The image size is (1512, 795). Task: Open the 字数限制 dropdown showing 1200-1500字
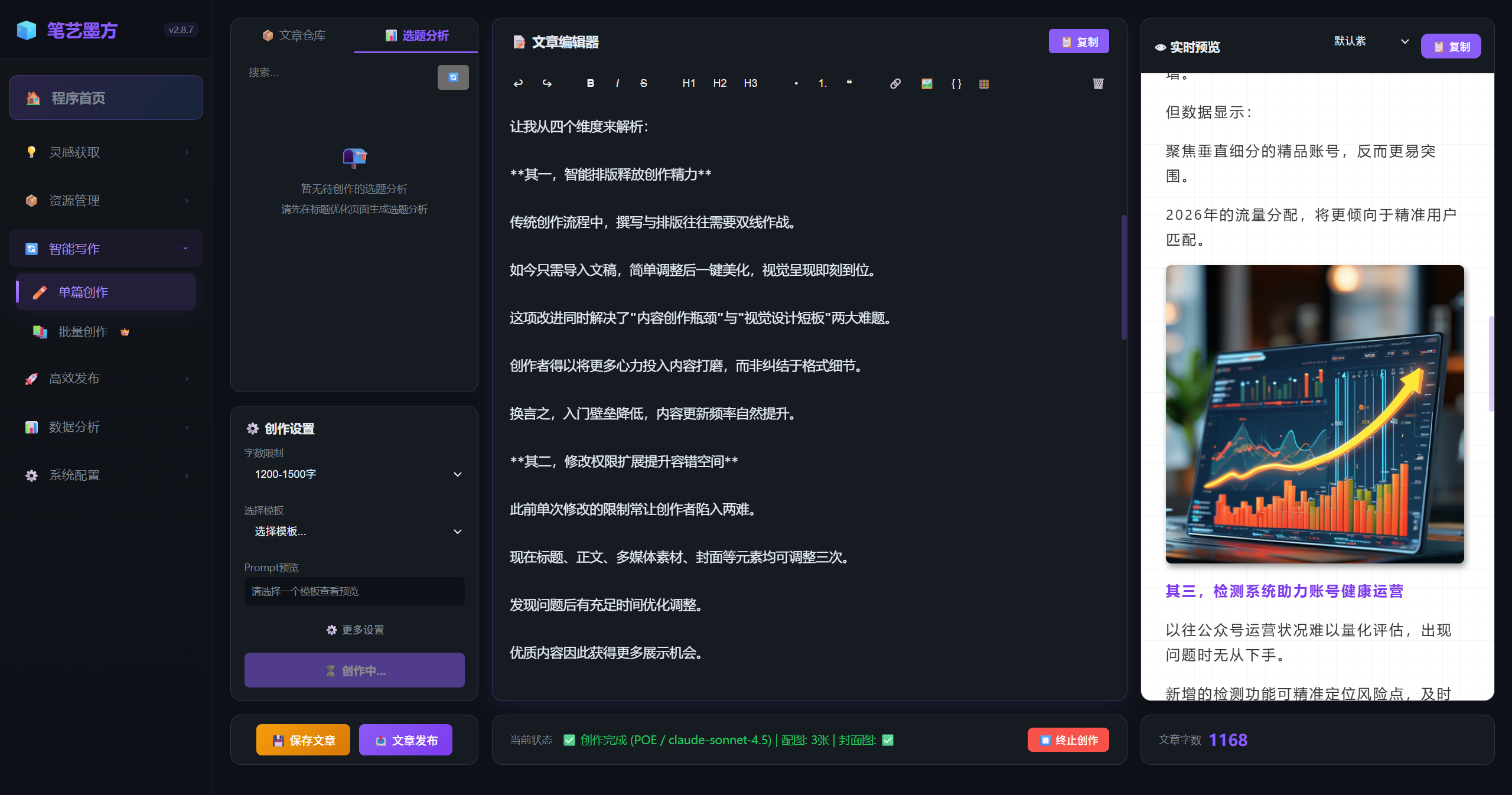[354, 474]
